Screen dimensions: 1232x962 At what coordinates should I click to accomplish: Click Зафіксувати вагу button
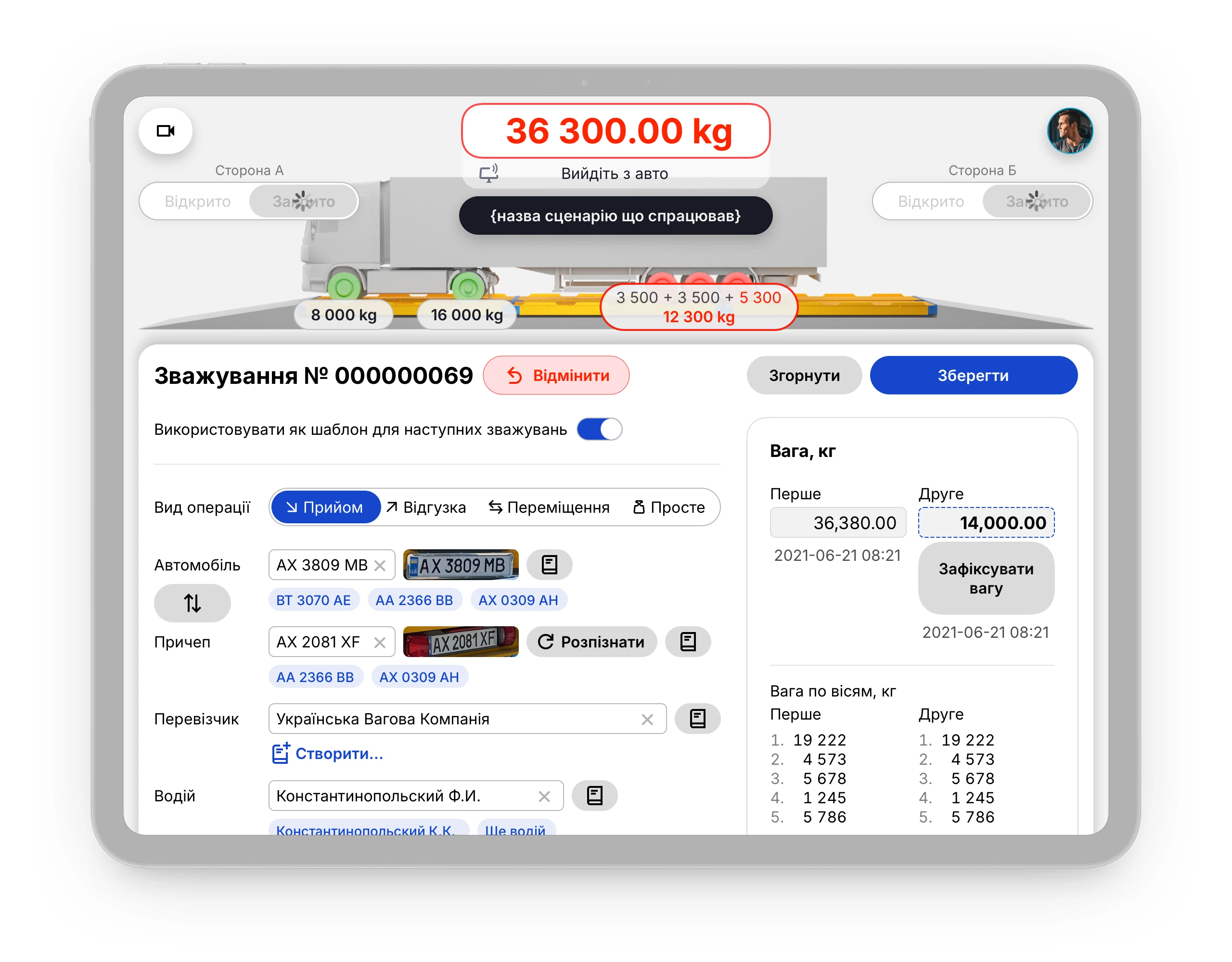986,578
